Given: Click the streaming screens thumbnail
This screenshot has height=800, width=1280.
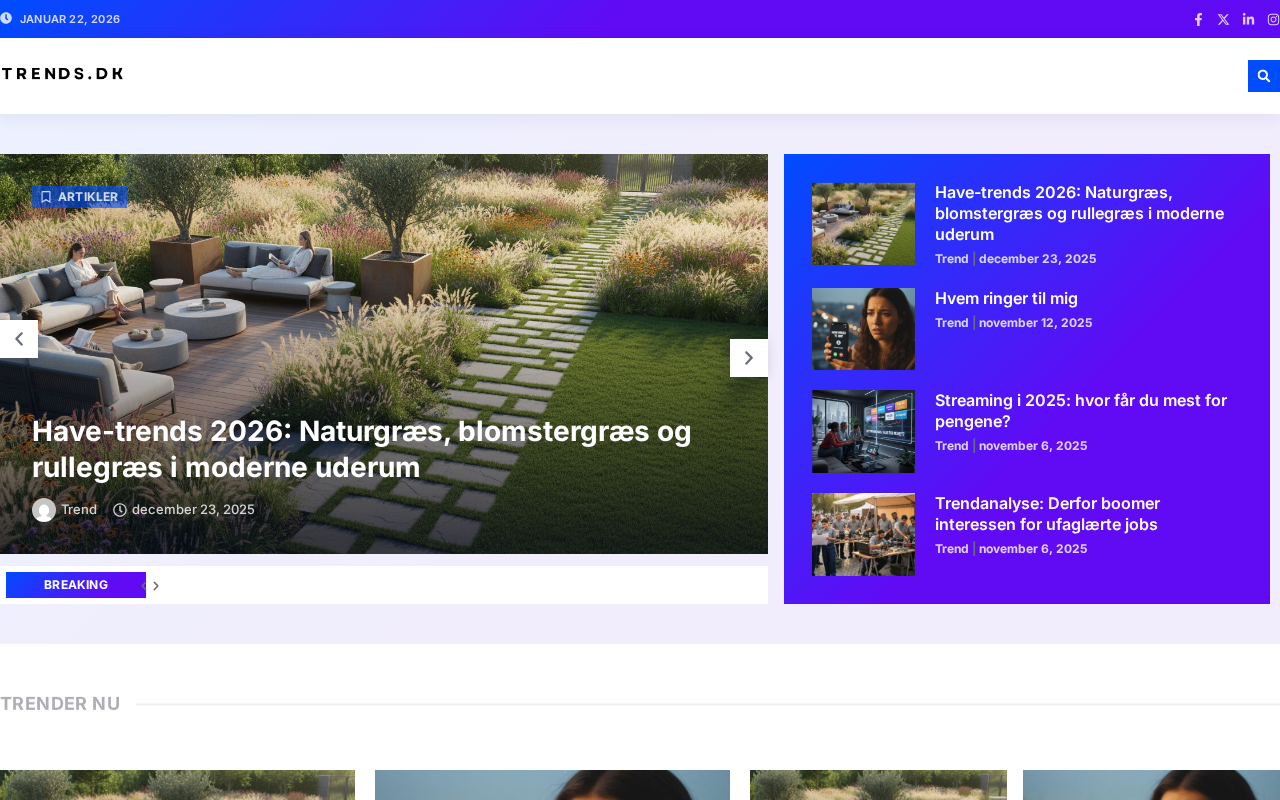Looking at the screenshot, I should click(x=863, y=431).
